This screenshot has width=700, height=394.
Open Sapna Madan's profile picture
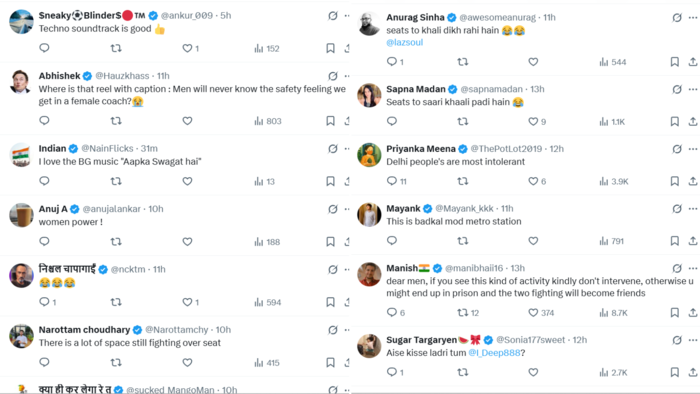tap(369, 95)
